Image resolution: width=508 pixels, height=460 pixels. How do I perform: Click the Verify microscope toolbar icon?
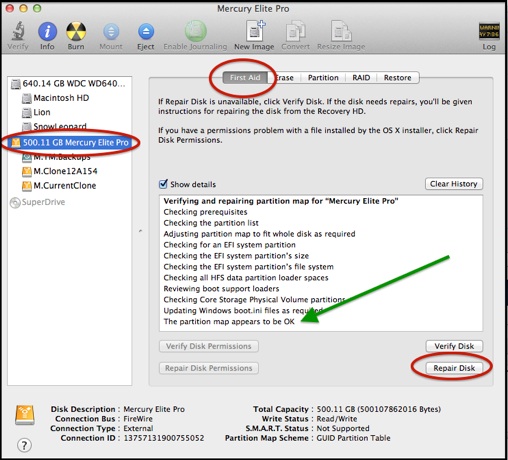tap(18, 31)
